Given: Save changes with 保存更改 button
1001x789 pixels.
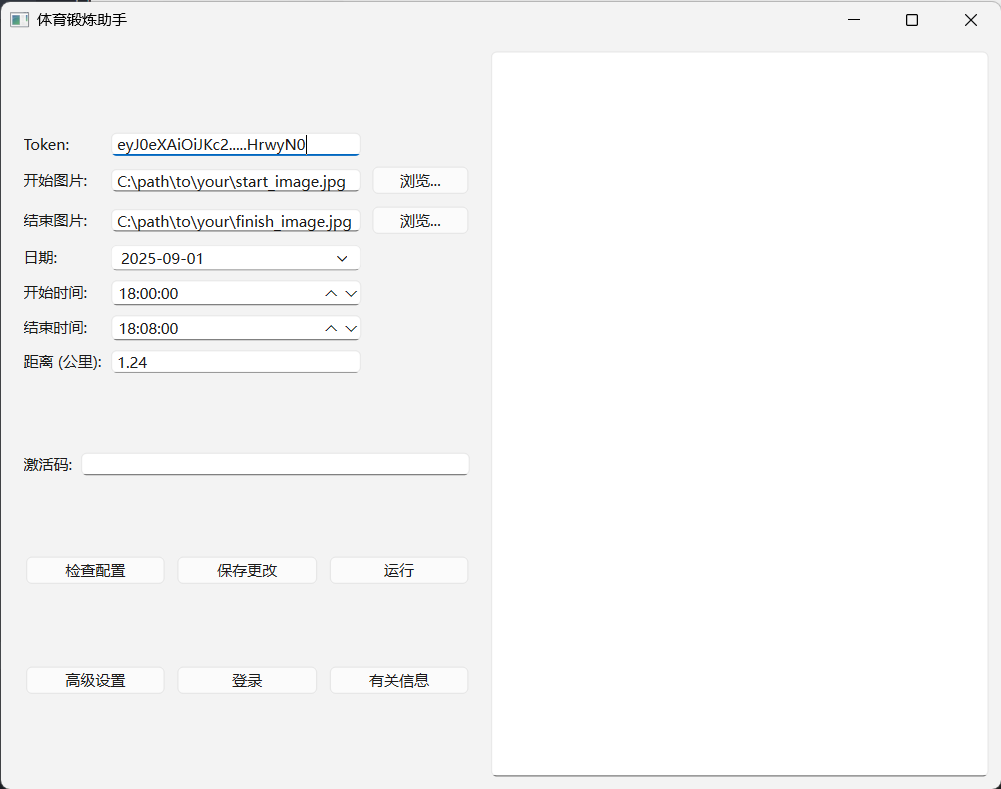Looking at the screenshot, I should tap(247, 571).
